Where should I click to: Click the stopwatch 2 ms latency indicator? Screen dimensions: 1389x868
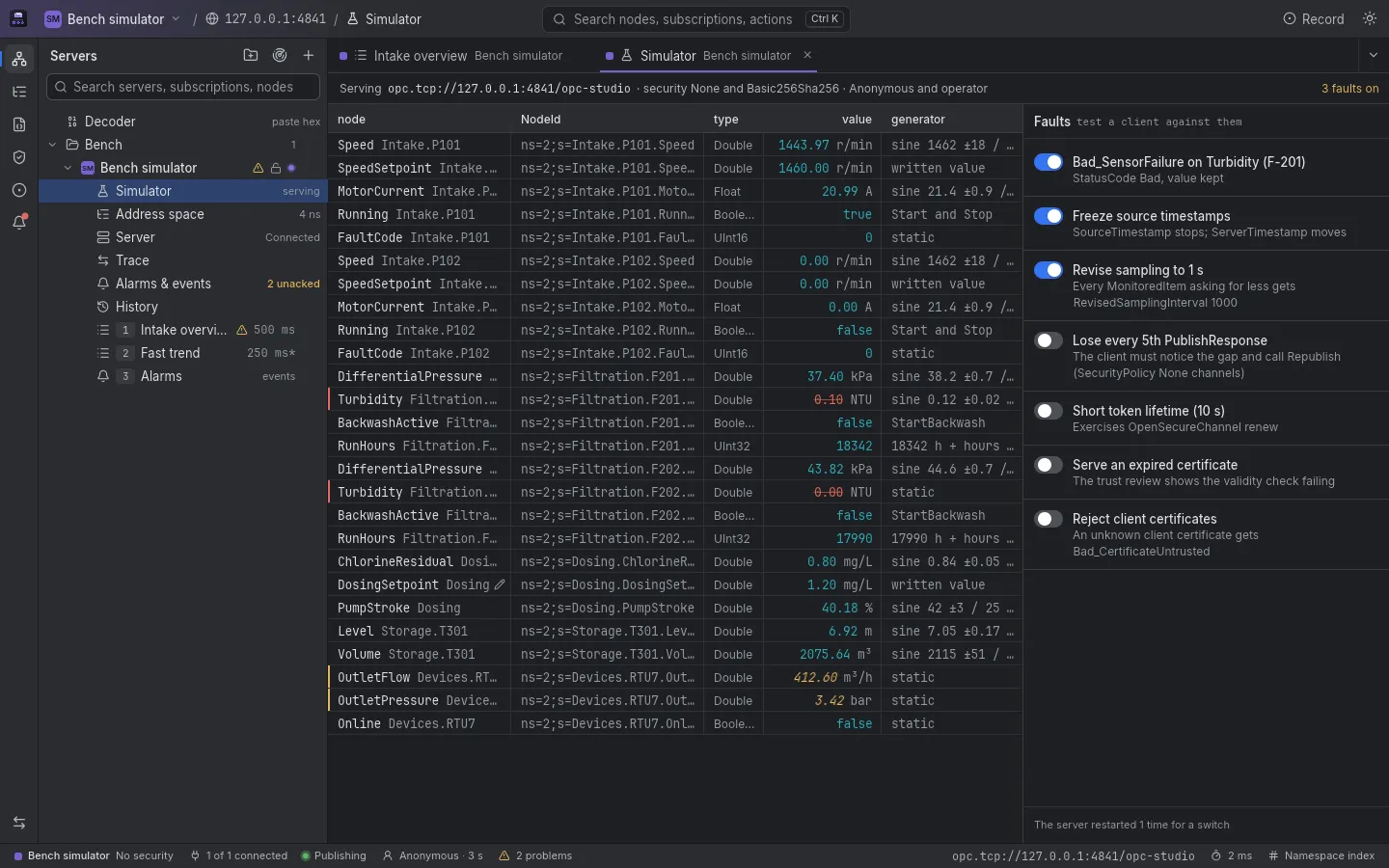coord(1232,855)
